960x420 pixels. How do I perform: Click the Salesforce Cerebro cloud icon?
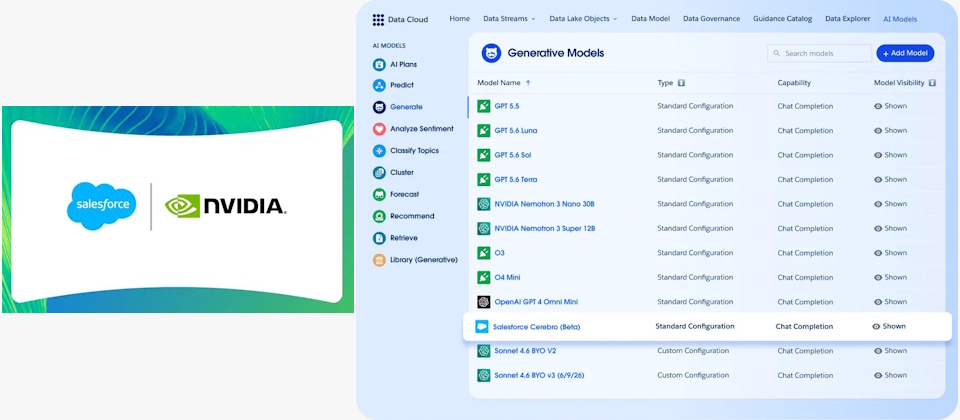pyautogui.click(x=482, y=327)
